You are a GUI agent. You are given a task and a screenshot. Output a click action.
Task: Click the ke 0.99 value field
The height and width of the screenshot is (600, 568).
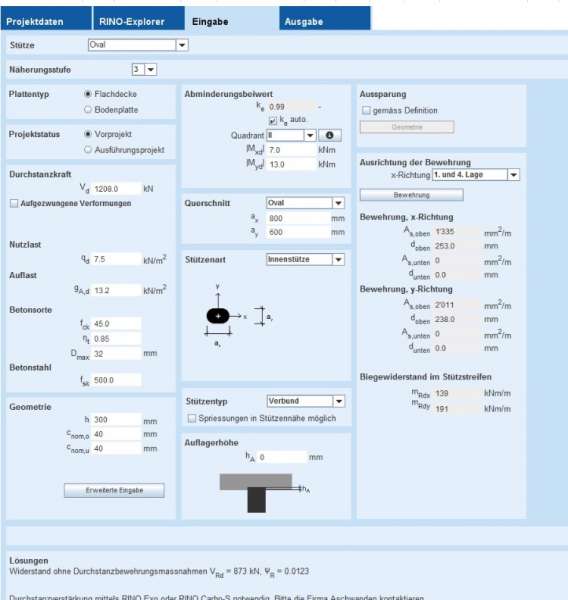291,107
